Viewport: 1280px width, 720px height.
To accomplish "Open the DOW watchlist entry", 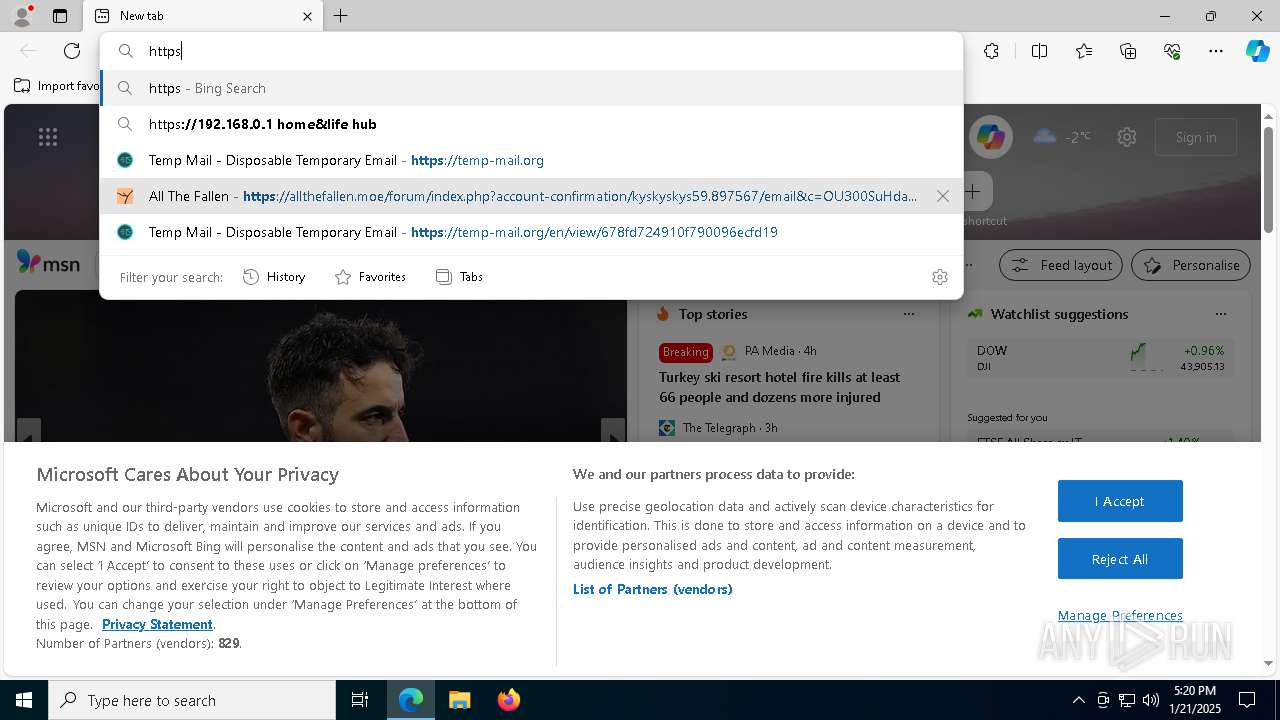I will click(1100, 358).
